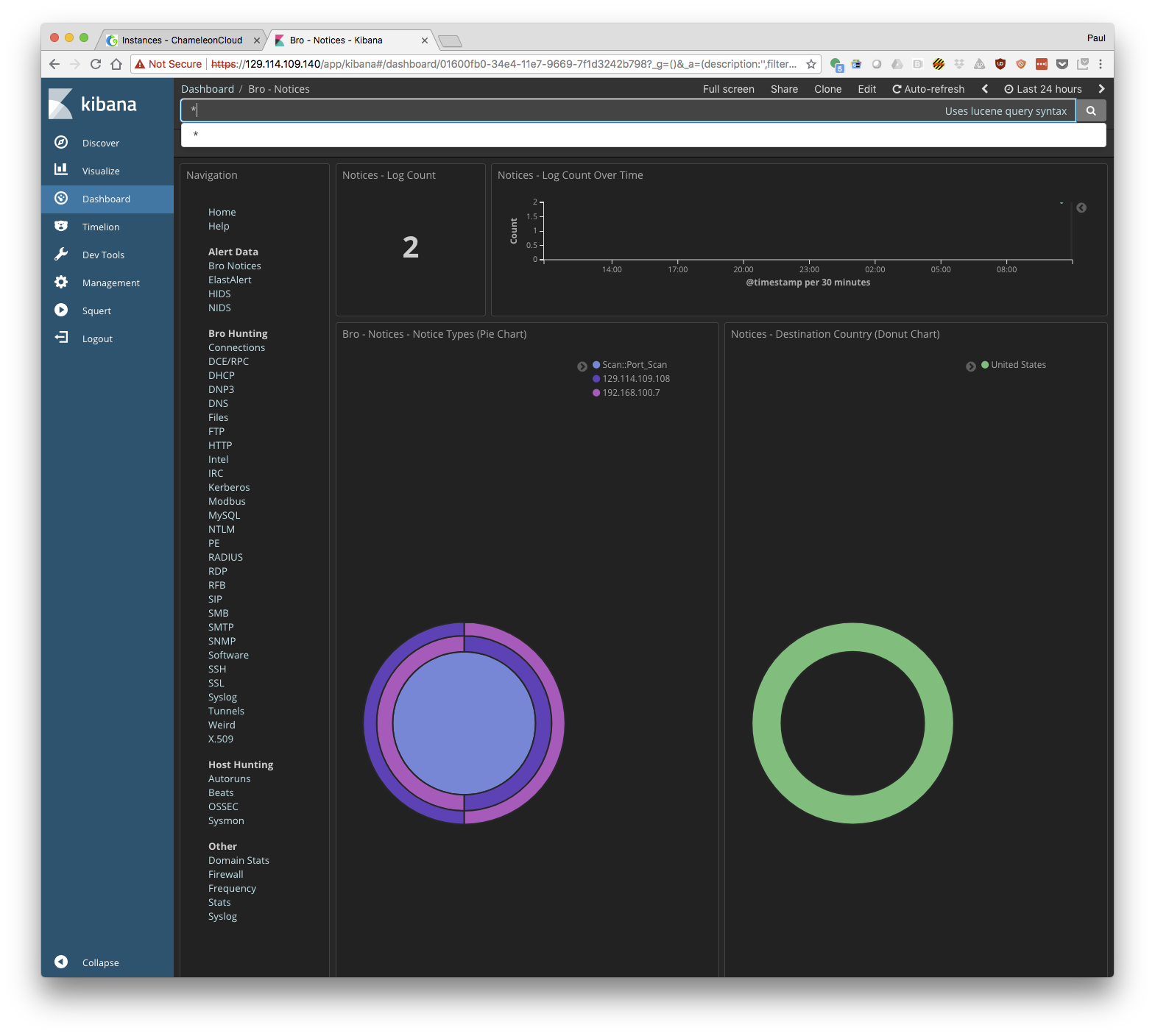Viewport: 1155px width, 1036px height.
Task: Open the browser home page button
Action: point(116,64)
